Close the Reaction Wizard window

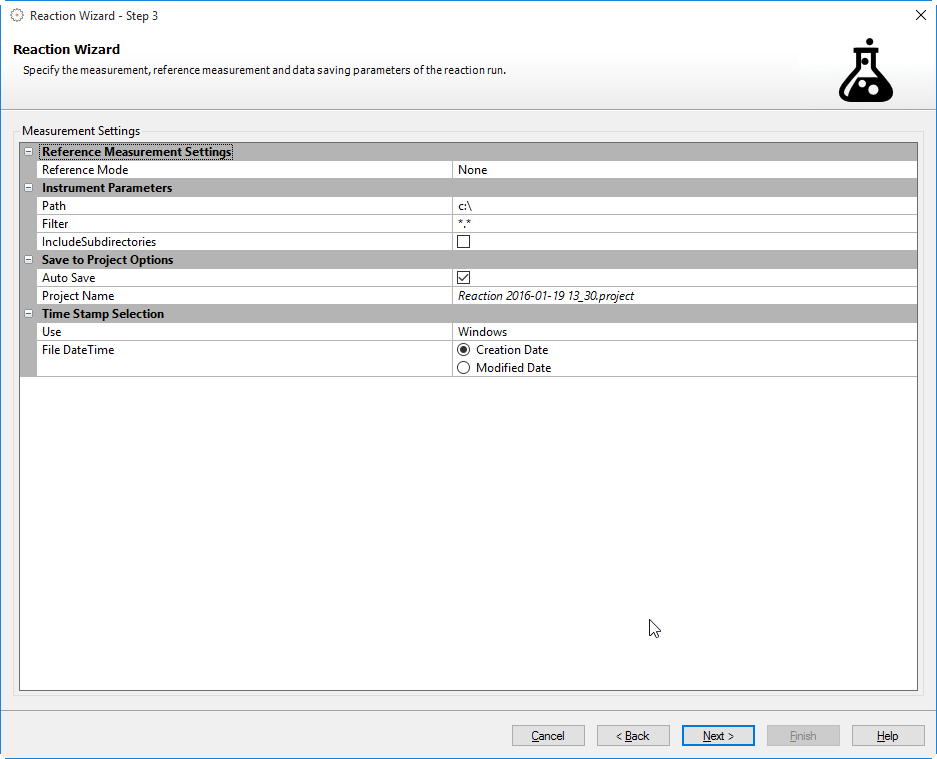tap(920, 15)
